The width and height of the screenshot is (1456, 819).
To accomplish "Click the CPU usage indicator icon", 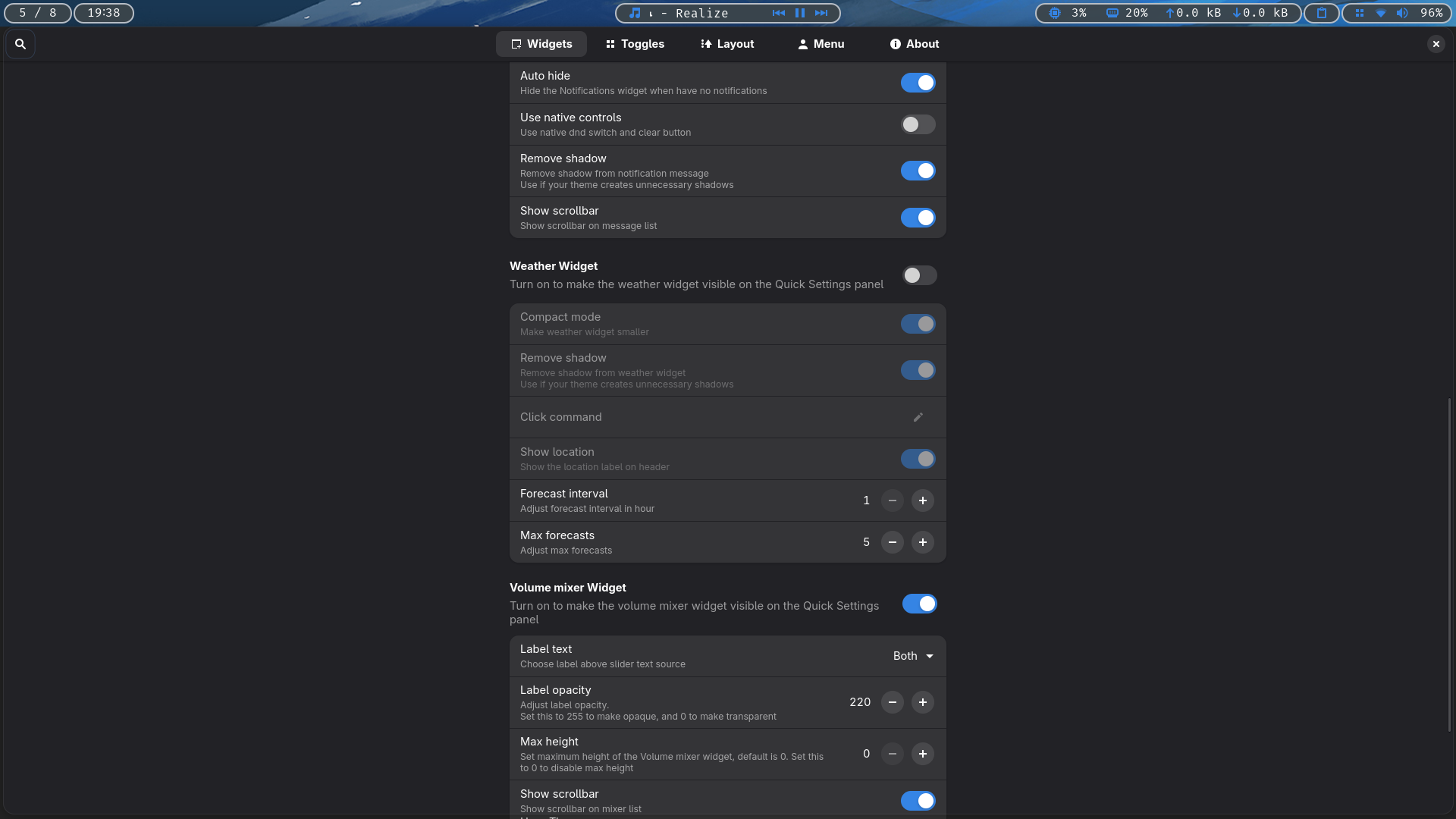I will [1055, 13].
